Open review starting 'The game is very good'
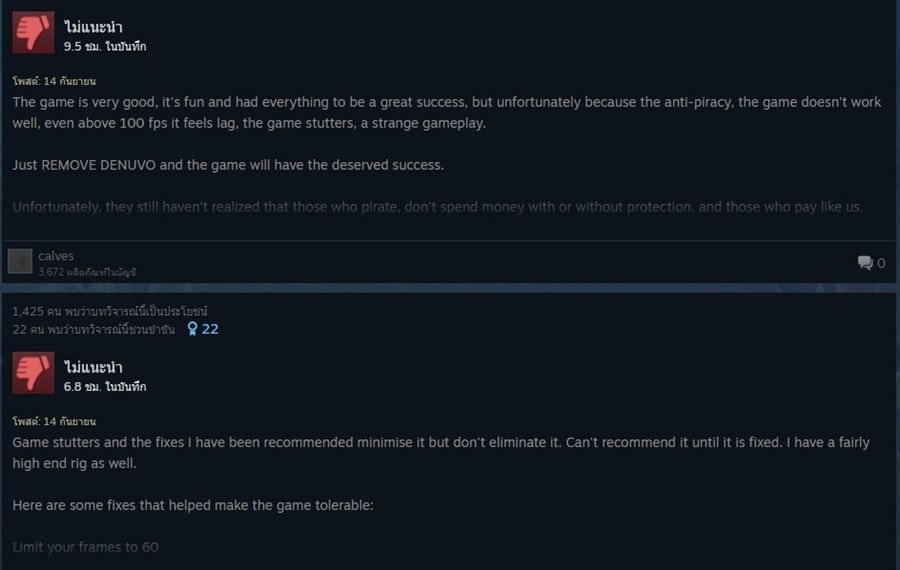The image size is (900, 570). [x=447, y=113]
